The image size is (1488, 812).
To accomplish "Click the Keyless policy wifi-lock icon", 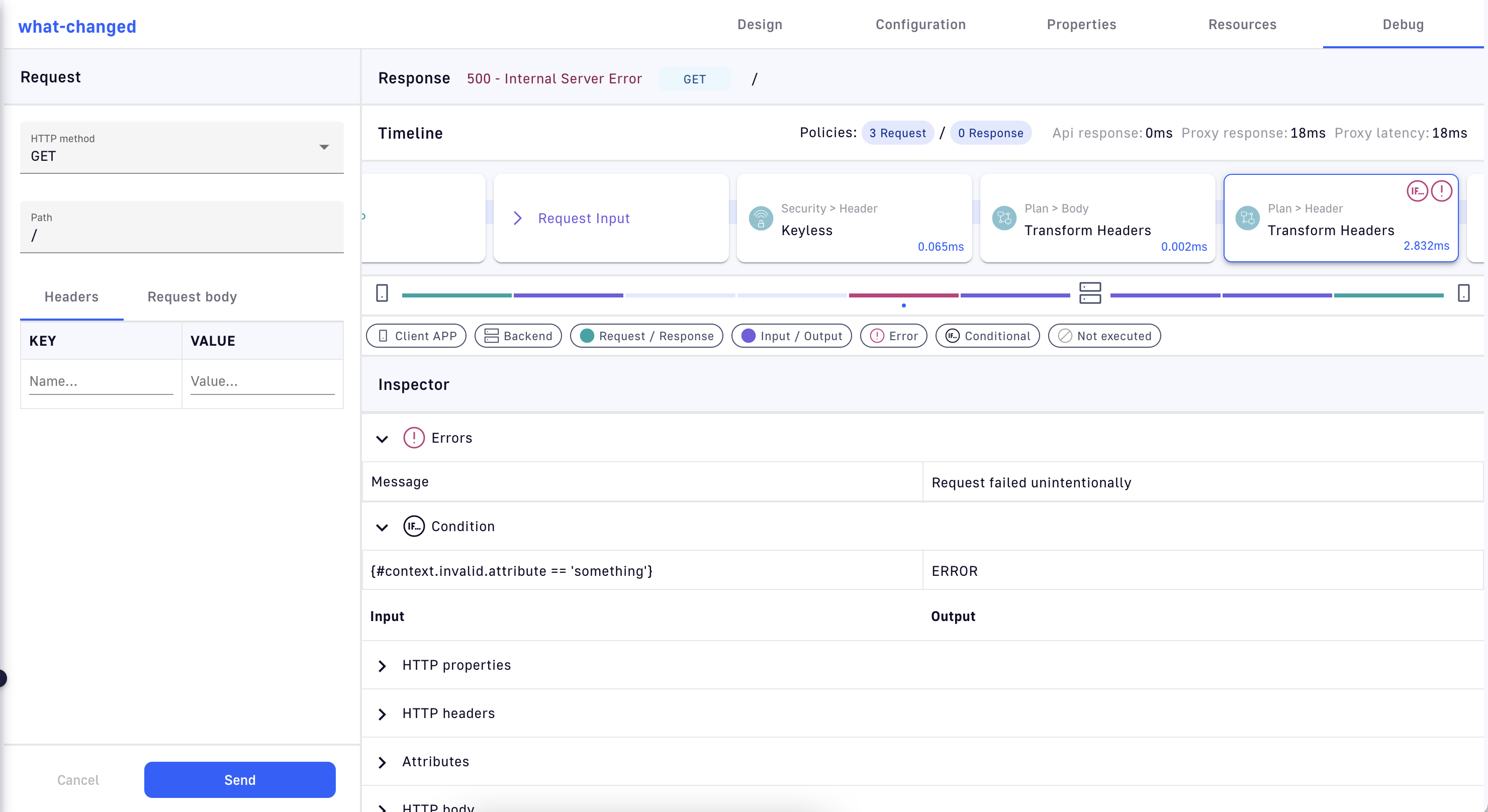I will (x=761, y=219).
